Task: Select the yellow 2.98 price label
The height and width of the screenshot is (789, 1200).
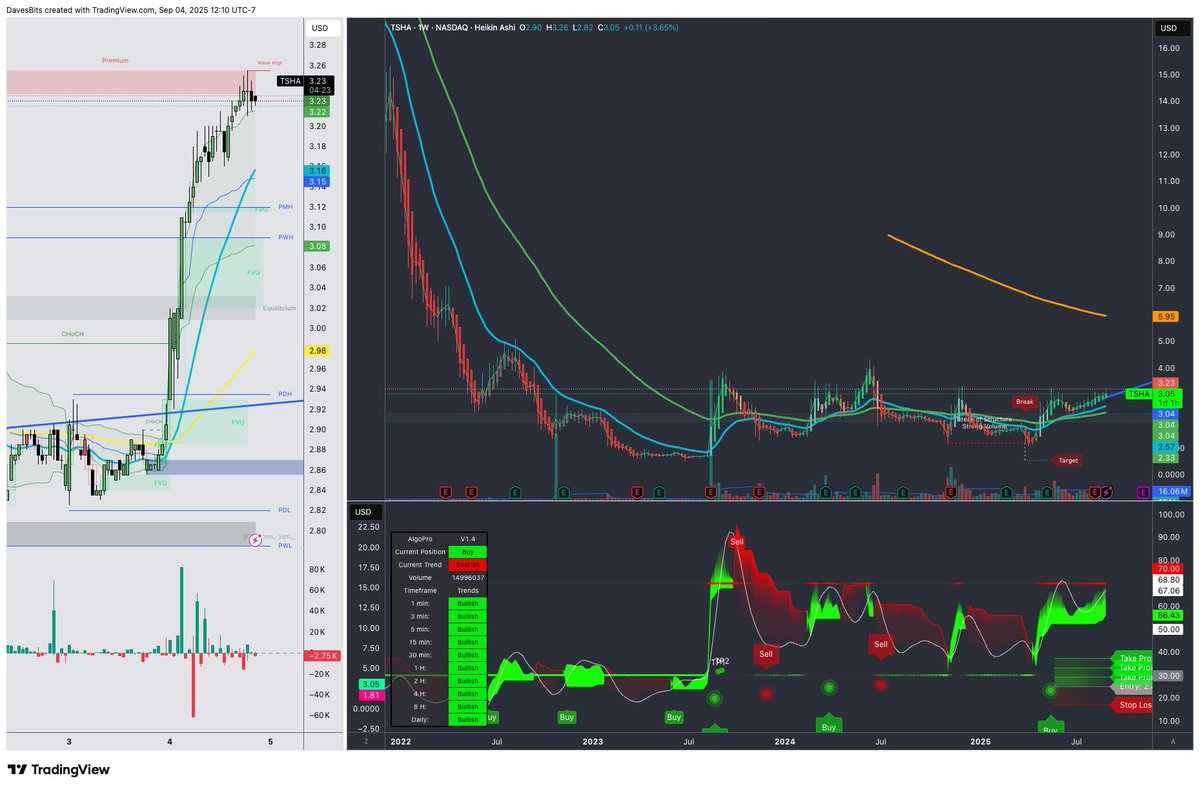Action: (318, 351)
